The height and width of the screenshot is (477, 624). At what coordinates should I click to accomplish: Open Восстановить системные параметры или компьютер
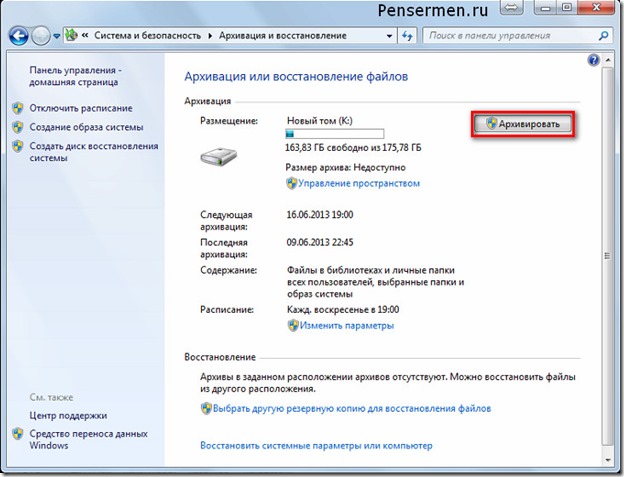click(316, 446)
